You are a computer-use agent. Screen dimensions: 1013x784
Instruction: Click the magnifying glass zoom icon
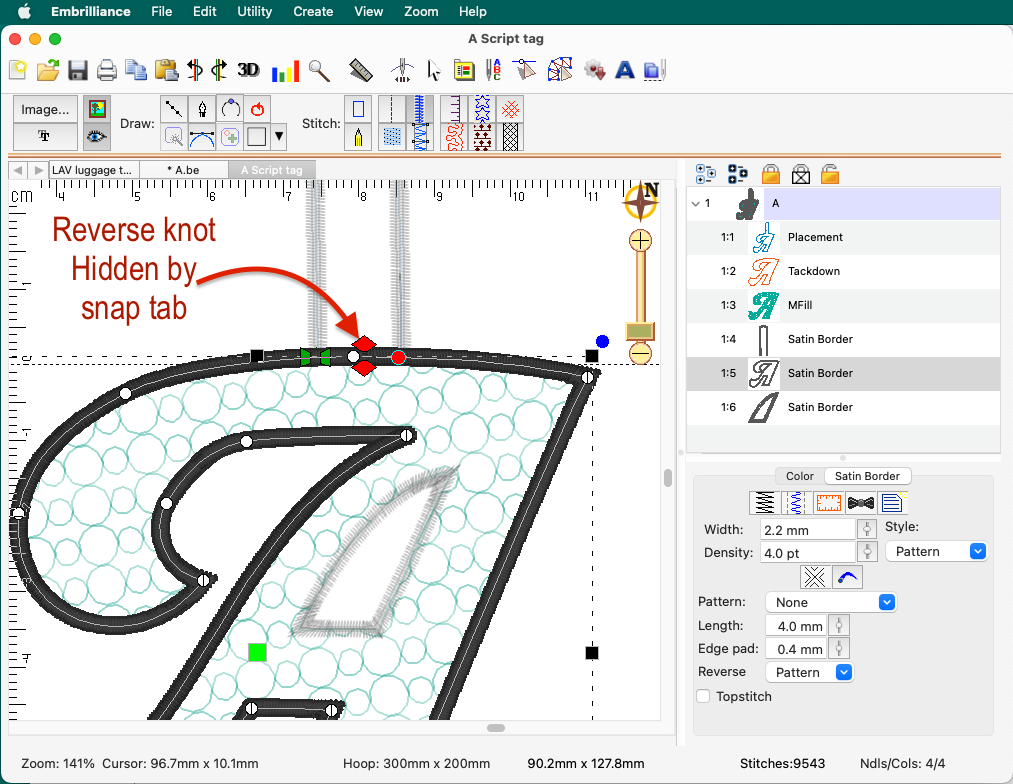(x=319, y=70)
